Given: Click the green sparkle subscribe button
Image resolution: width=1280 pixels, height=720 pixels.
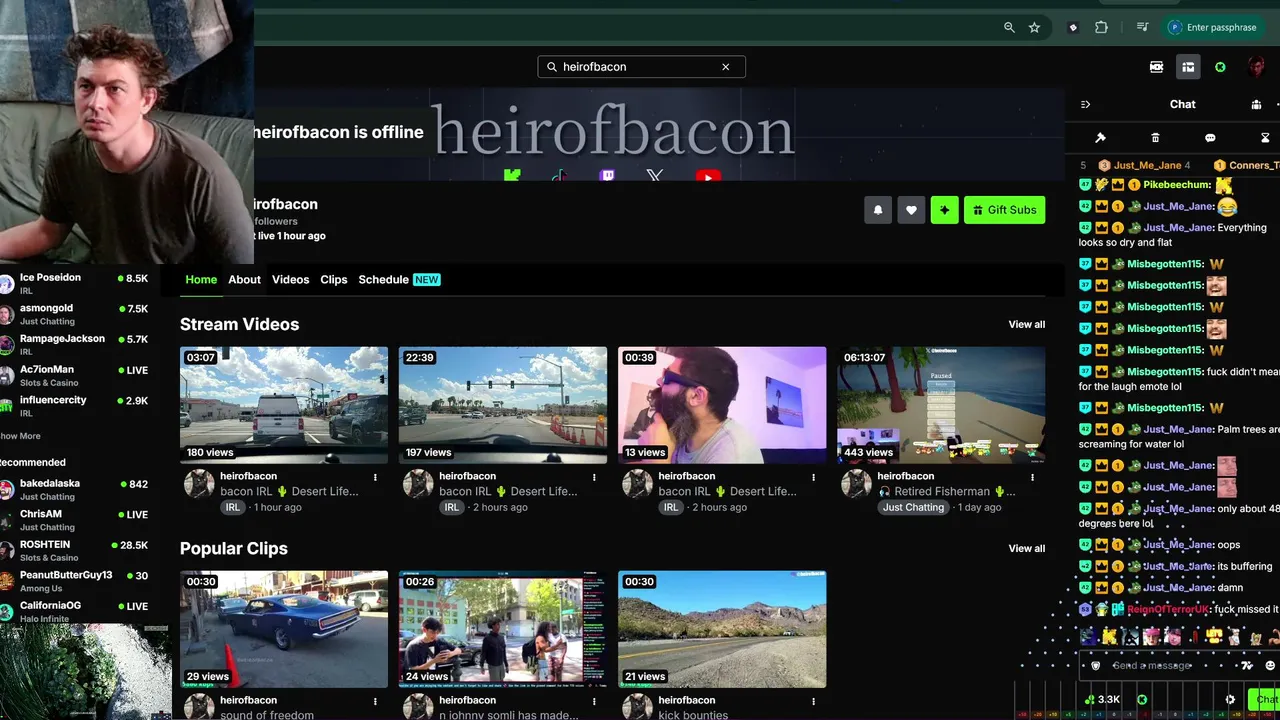Looking at the screenshot, I should coord(944,210).
